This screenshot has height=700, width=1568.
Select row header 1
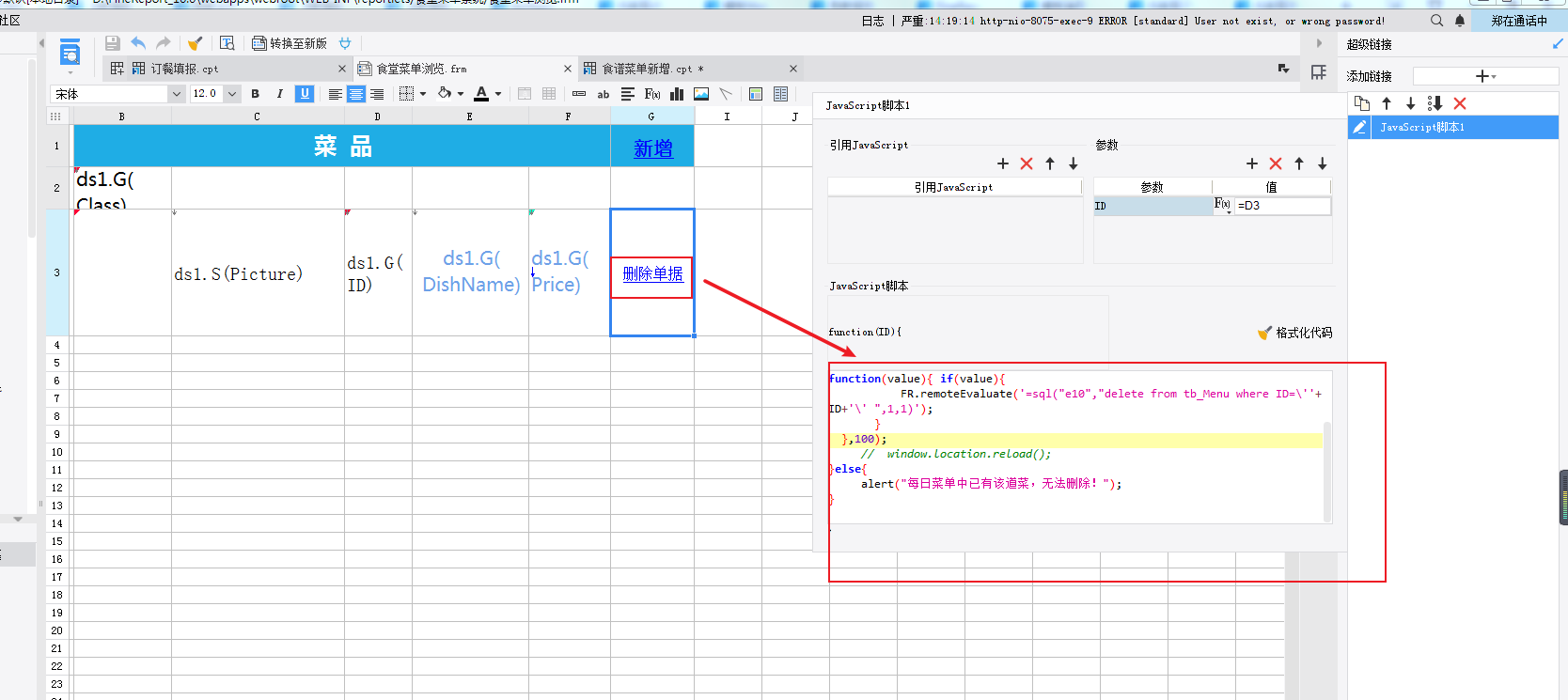coord(57,147)
